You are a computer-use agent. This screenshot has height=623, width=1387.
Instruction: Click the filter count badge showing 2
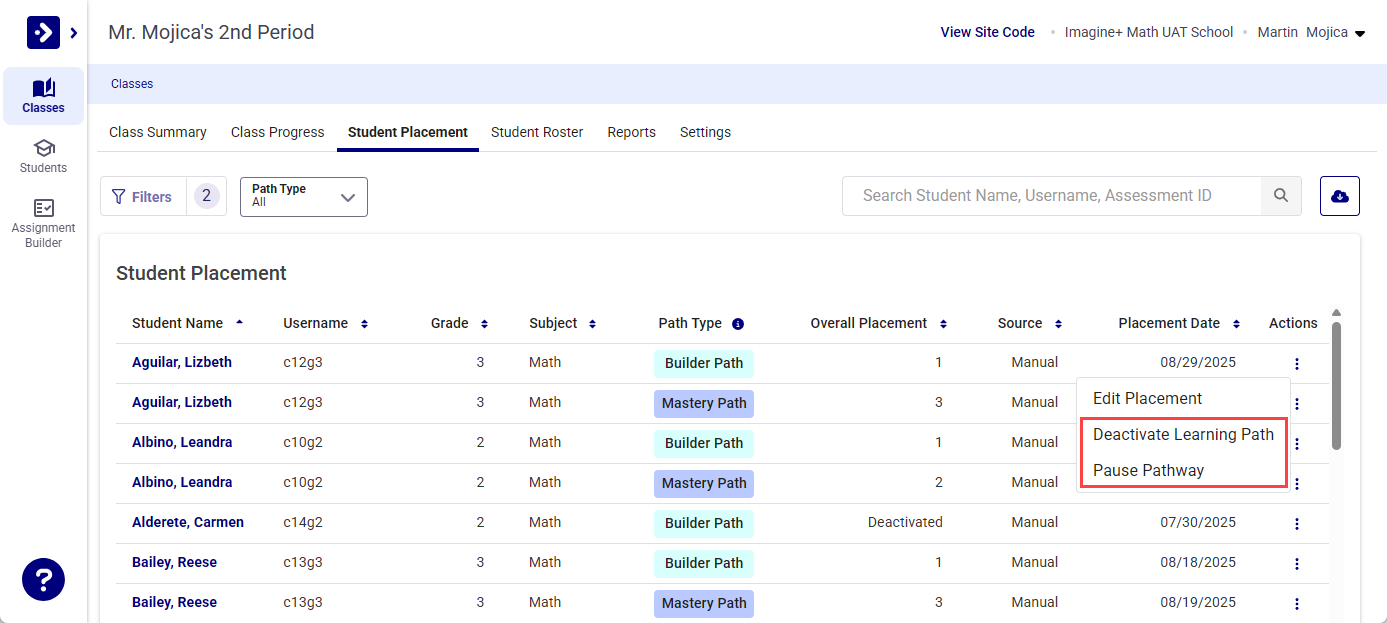tap(207, 196)
